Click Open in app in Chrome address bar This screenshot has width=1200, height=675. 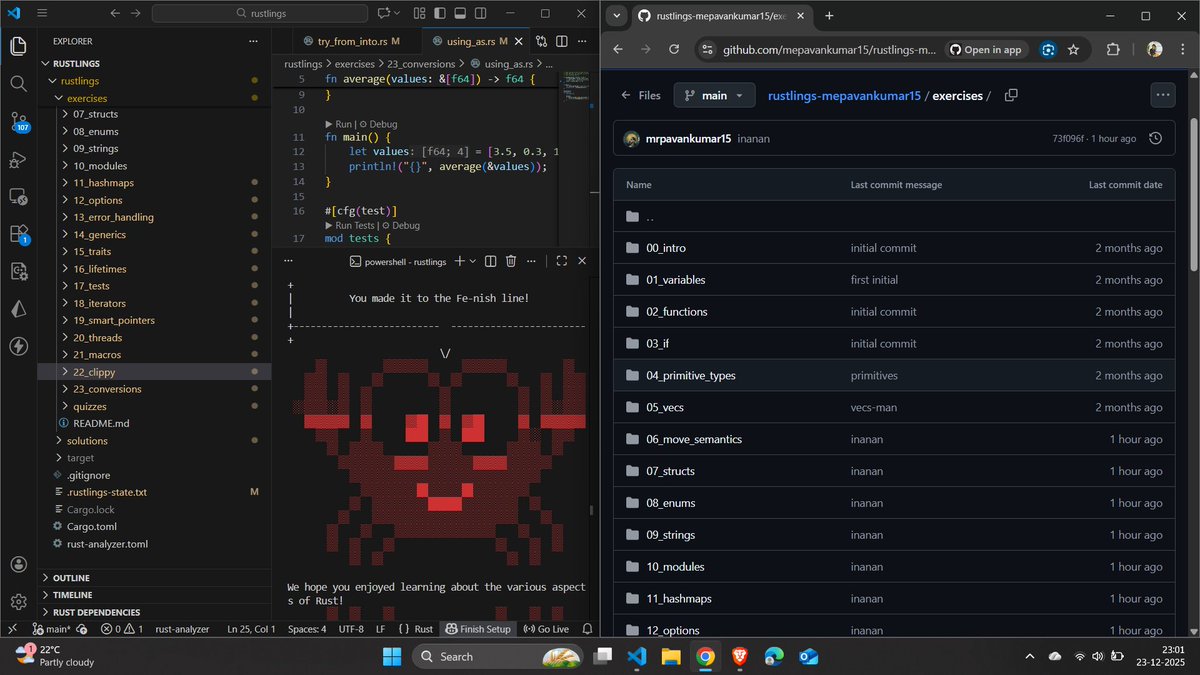pos(985,49)
